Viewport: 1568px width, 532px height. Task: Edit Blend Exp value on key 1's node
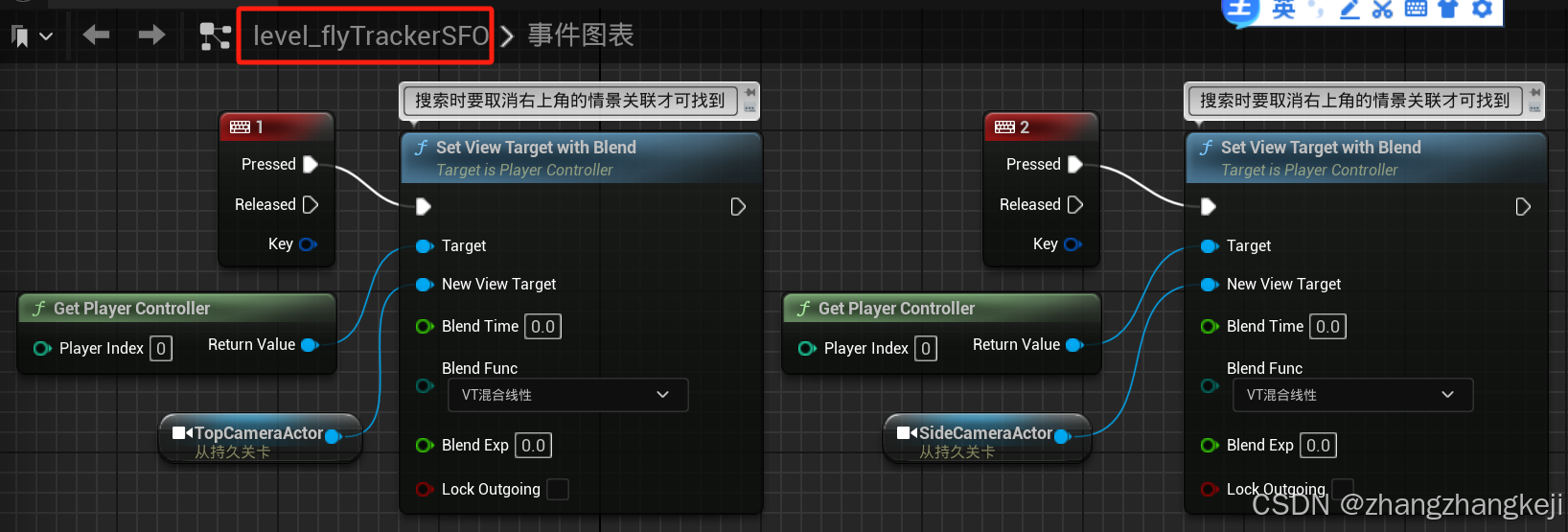point(533,445)
